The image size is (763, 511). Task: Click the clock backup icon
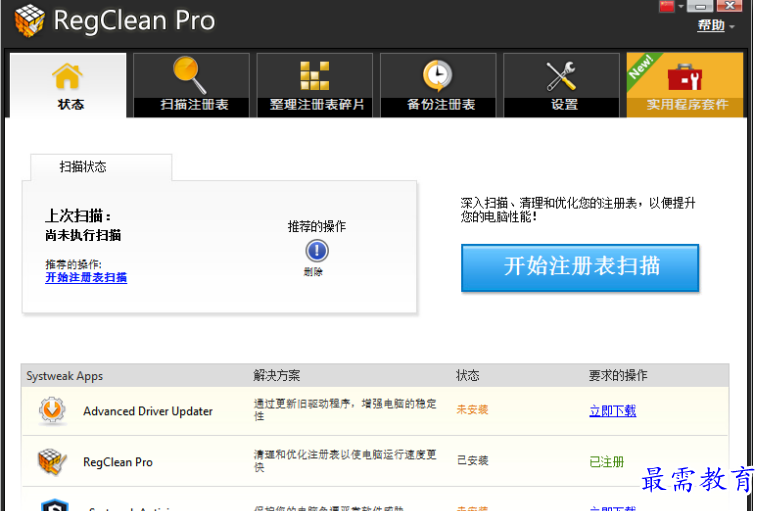437,76
